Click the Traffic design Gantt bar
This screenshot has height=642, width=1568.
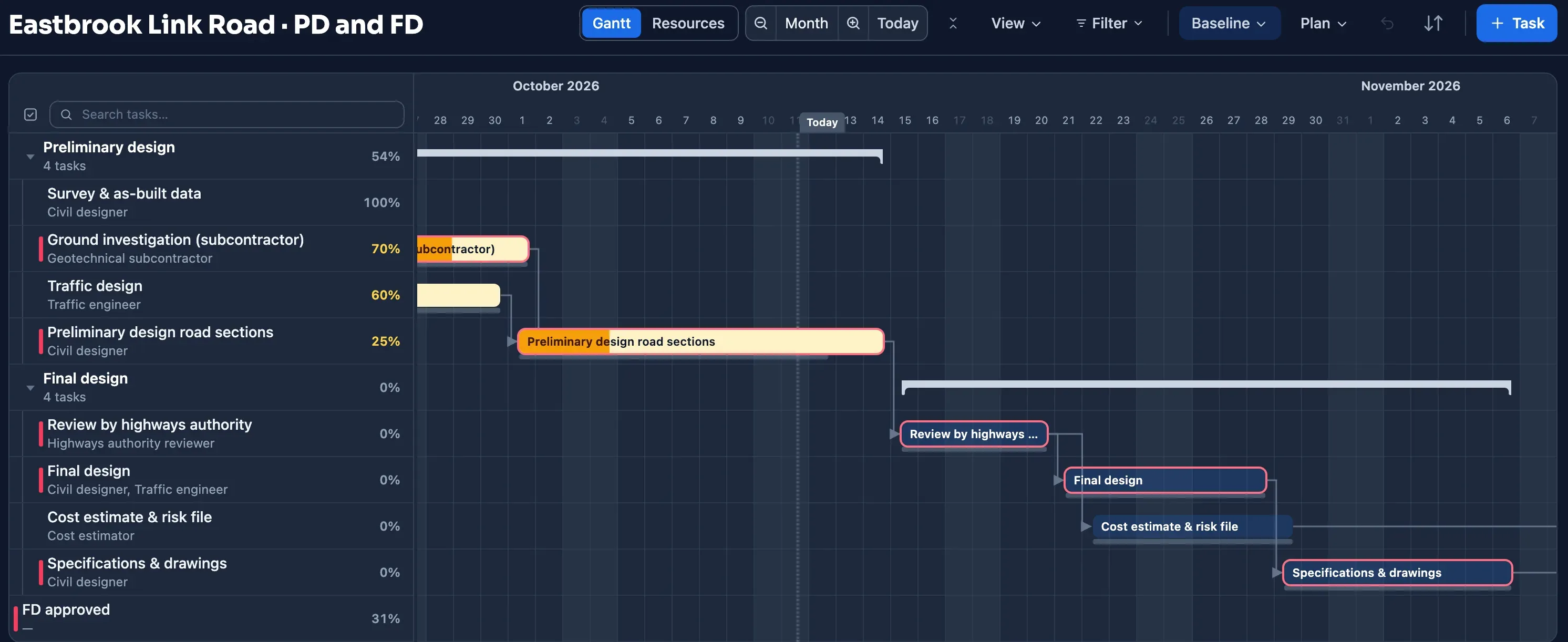click(x=458, y=295)
